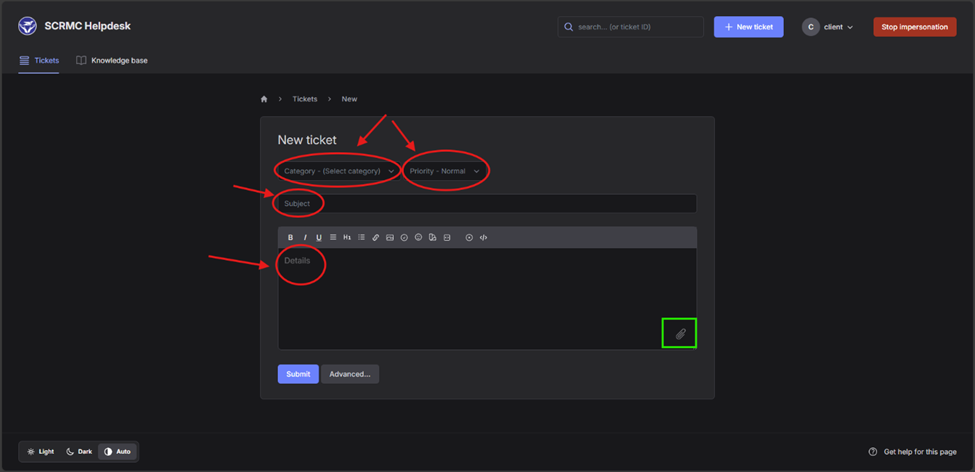Toggle italic formatting in editor toolbar
Image resolution: width=975 pixels, height=472 pixels.
click(305, 238)
